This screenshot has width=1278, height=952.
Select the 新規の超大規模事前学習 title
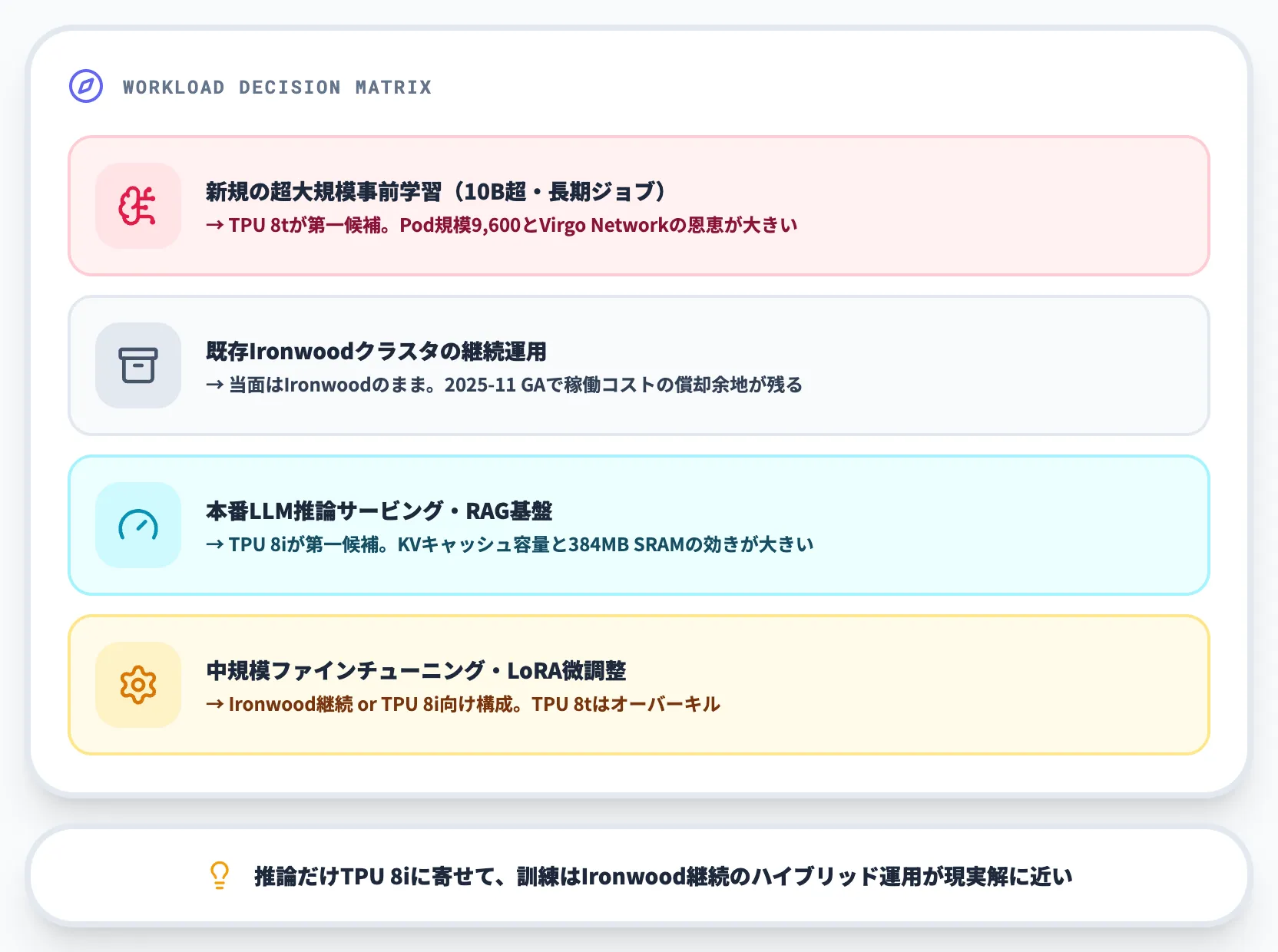(x=435, y=191)
